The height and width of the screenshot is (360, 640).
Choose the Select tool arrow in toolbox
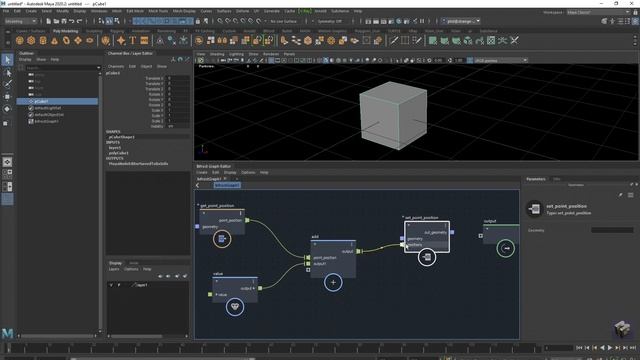click(x=7, y=60)
